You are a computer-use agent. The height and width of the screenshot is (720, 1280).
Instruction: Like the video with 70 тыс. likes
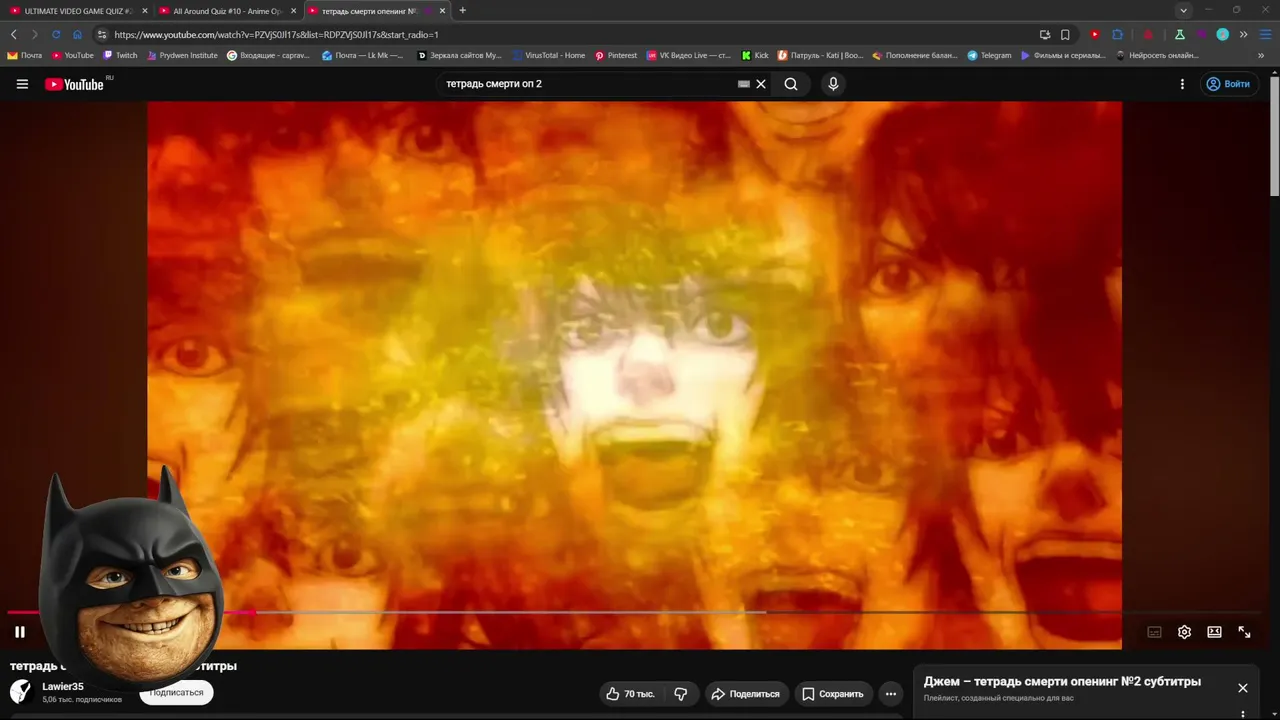pos(630,694)
